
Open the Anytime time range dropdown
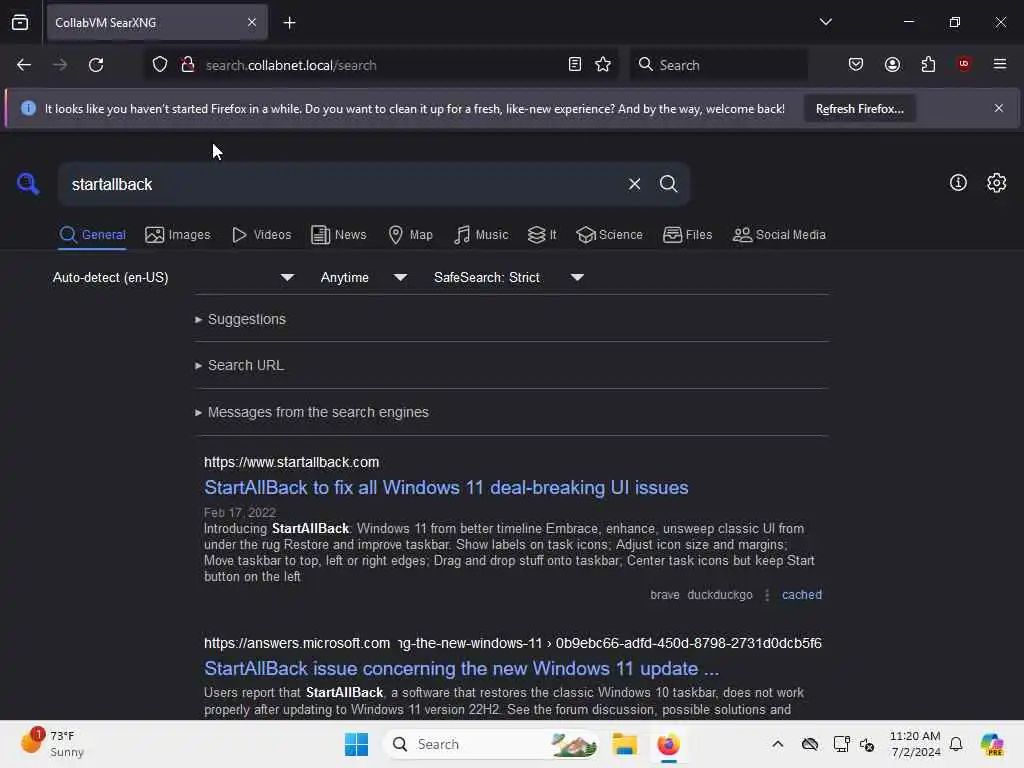click(x=364, y=278)
